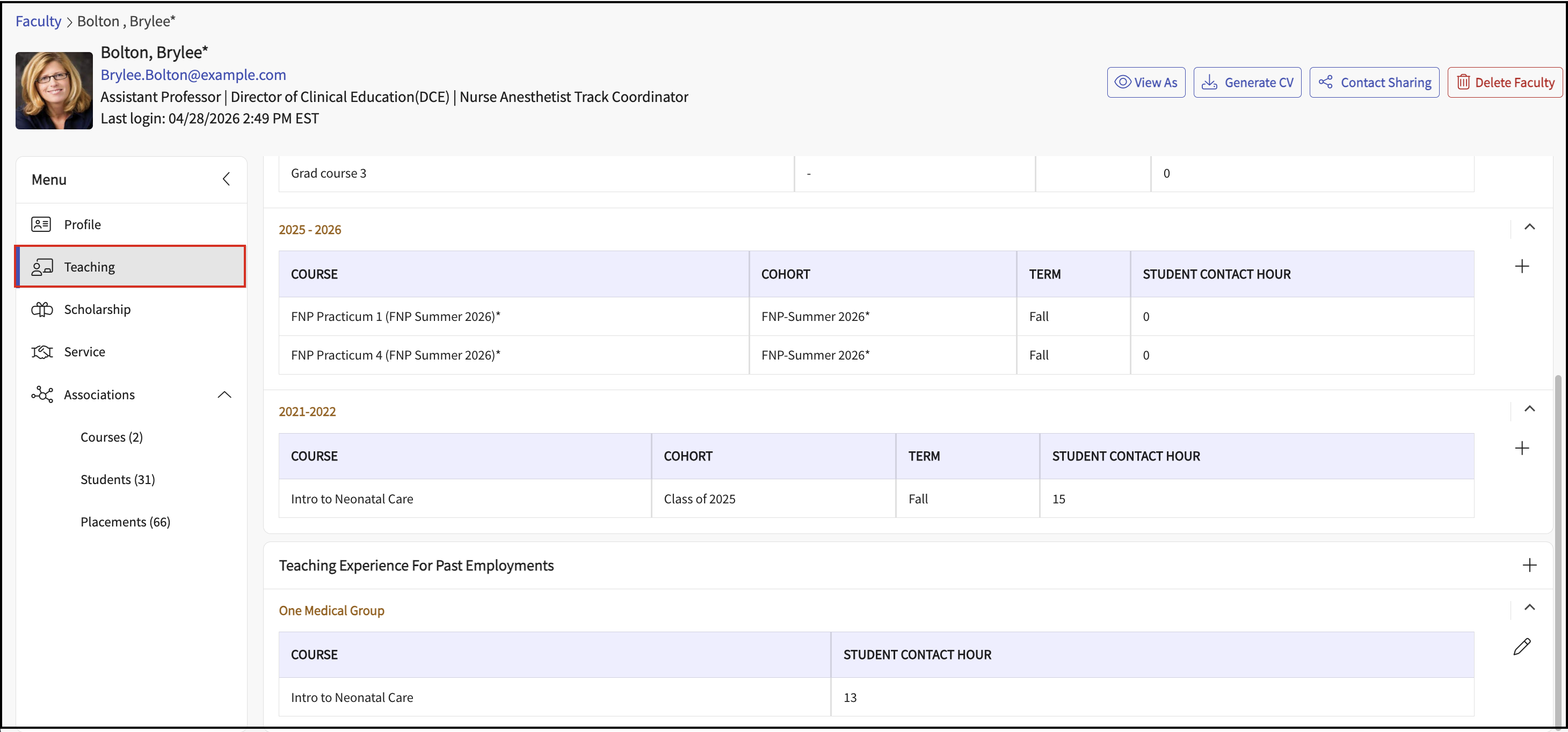1568x732 pixels.
Task: Click Brylee Bolton's profile photo
Action: [x=54, y=90]
